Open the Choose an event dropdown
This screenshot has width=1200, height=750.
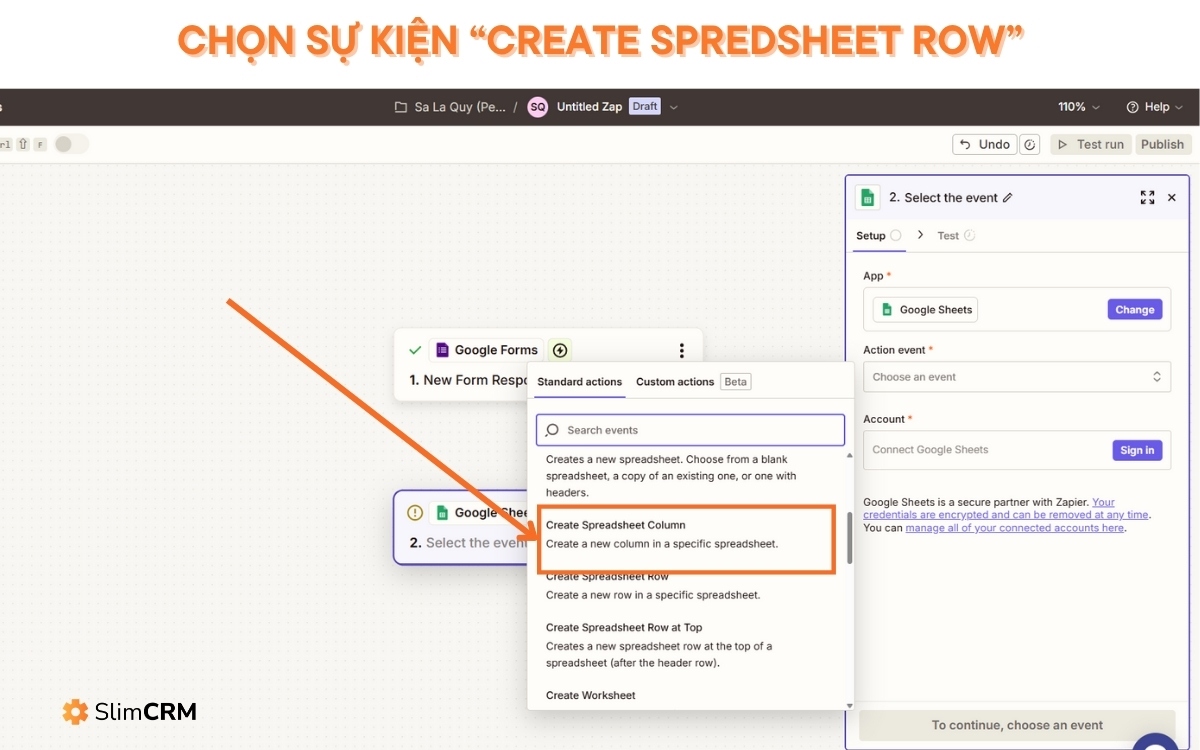click(x=1017, y=377)
